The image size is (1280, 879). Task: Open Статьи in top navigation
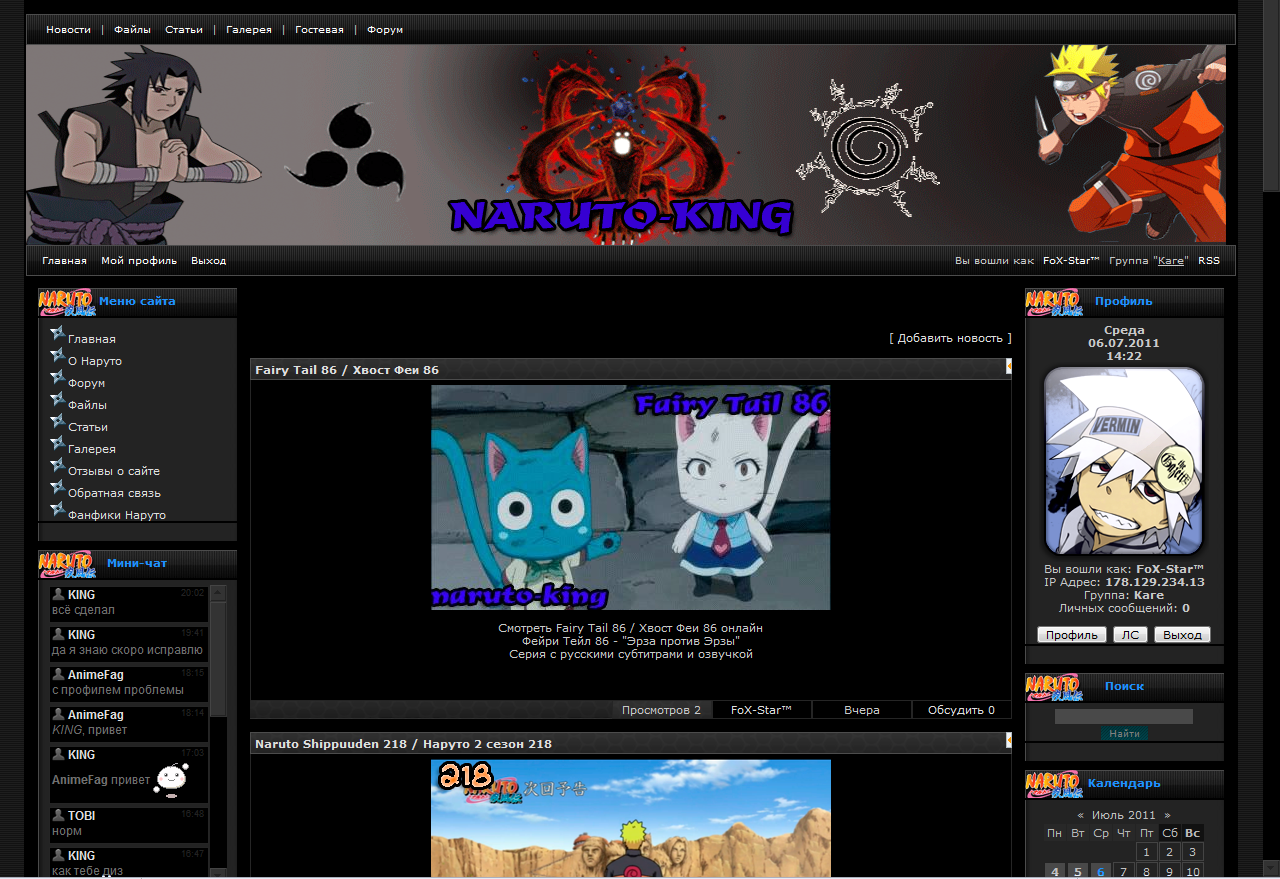(184, 30)
